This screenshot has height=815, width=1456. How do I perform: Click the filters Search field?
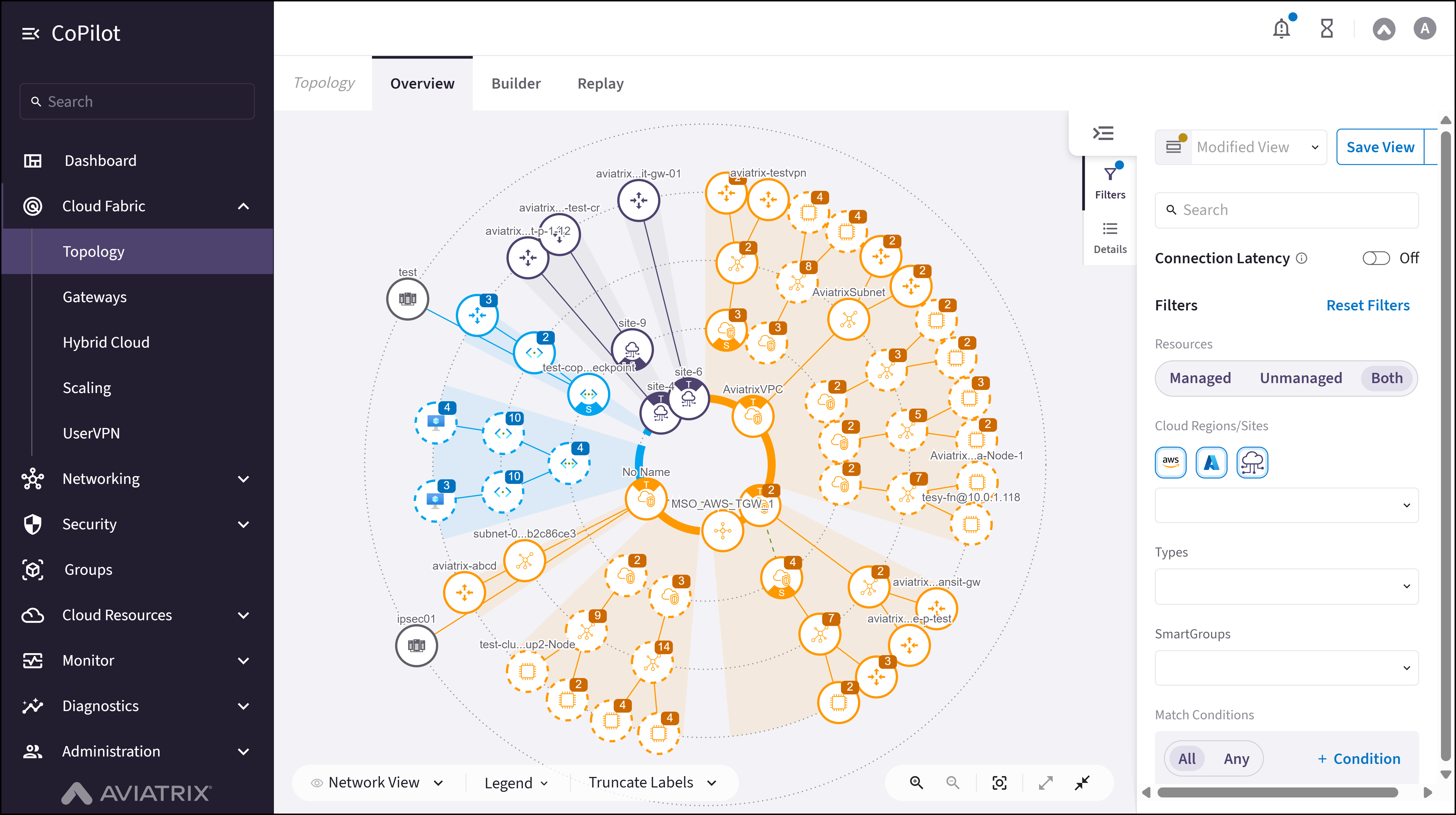[x=1286, y=210]
